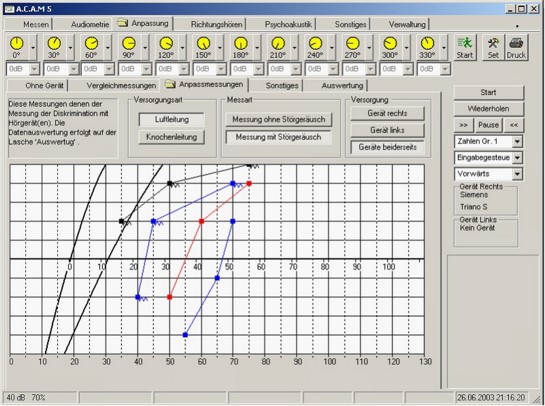This screenshot has width=545, height=406.
Task: Enable Messung ohne Störgeräusch mode
Action: 279,120
